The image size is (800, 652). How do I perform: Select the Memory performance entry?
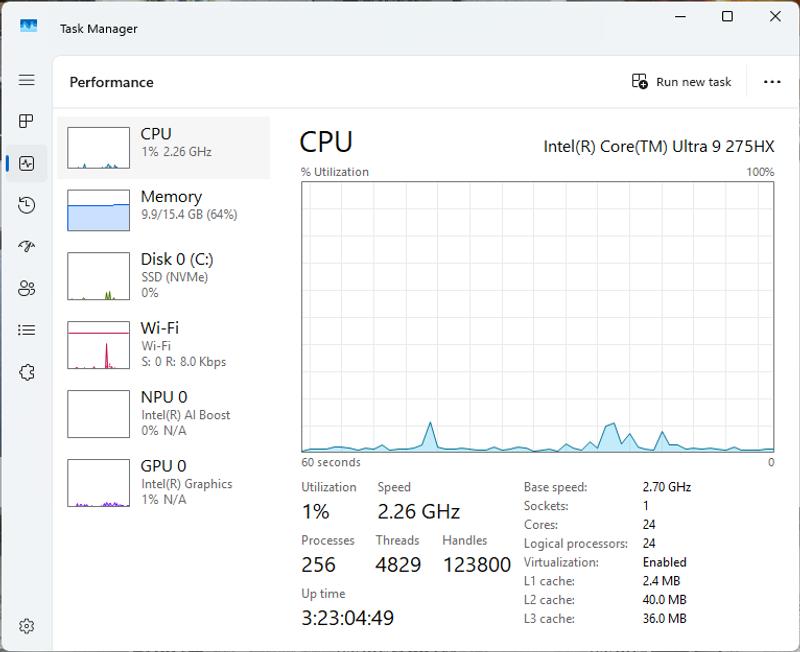click(164, 210)
